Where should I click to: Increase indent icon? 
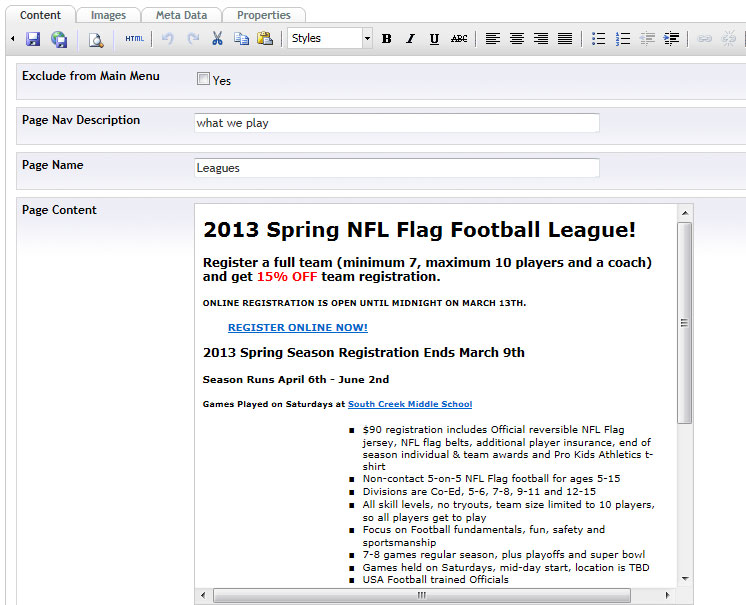pyautogui.click(x=671, y=39)
